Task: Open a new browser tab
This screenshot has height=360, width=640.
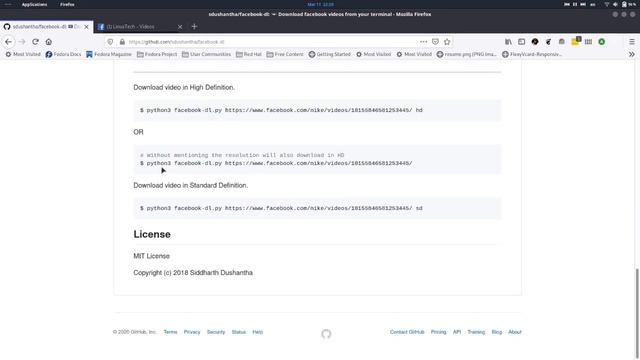Action: click(x=194, y=27)
